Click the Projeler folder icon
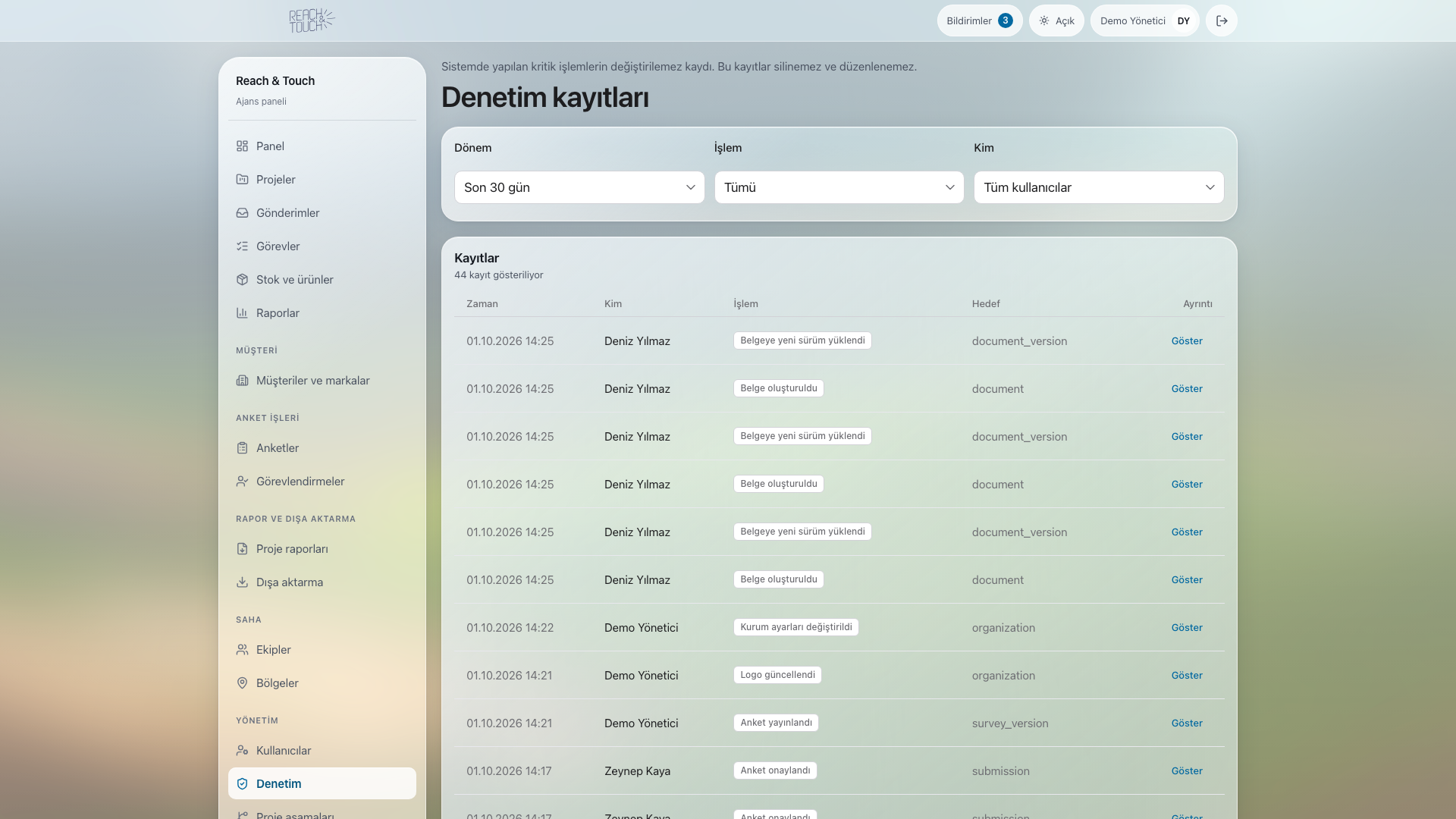The image size is (1456, 819). [x=242, y=180]
